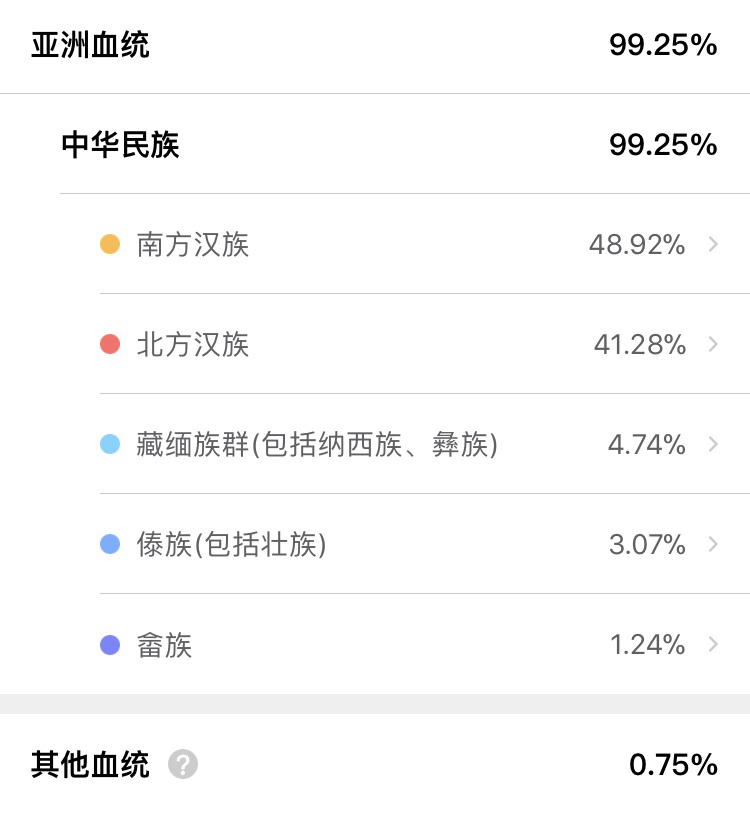Open the 傣族 details chevron

click(x=713, y=544)
